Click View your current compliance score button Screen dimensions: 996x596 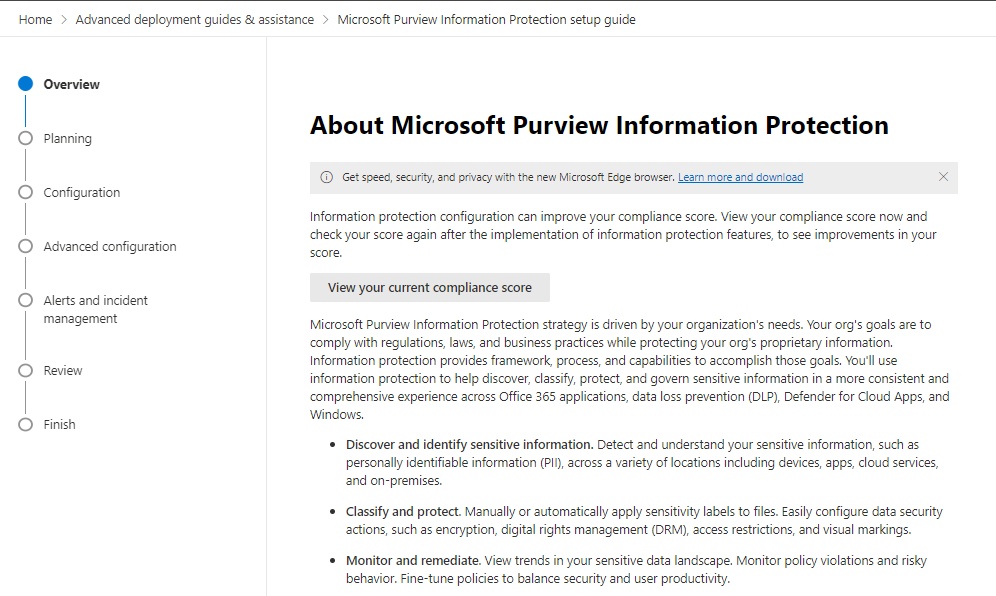click(430, 288)
